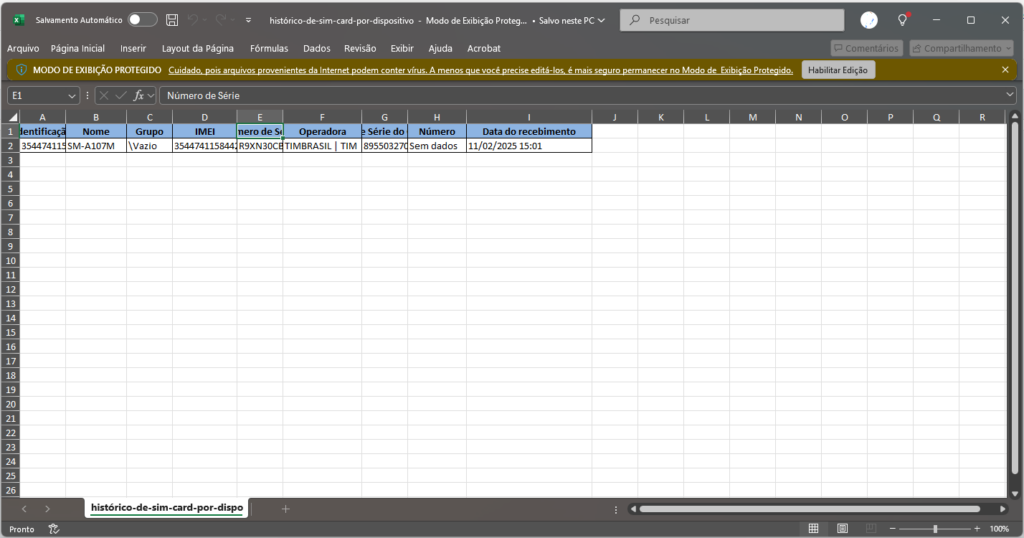Click the Undo arrow icon
1024x538 pixels.
point(193,20)
